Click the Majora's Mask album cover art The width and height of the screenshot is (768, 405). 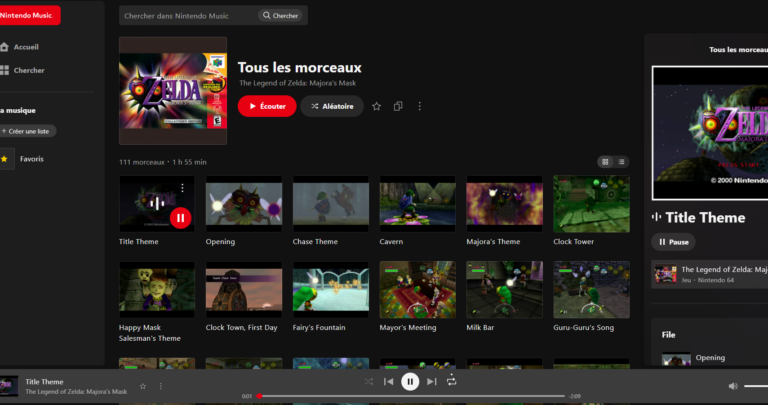[173, 91]
